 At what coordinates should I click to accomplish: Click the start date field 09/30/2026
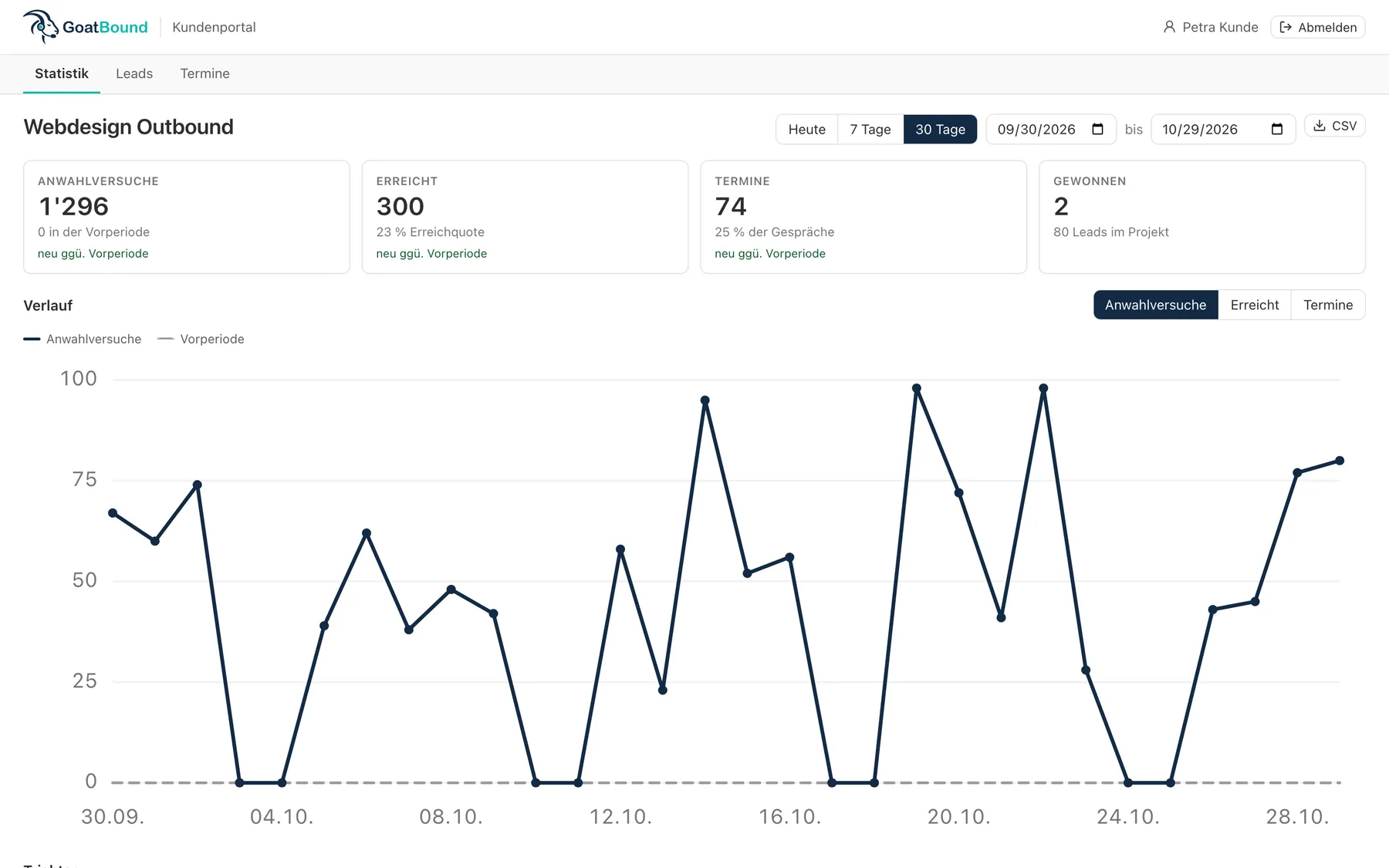tap(1051, 129)
